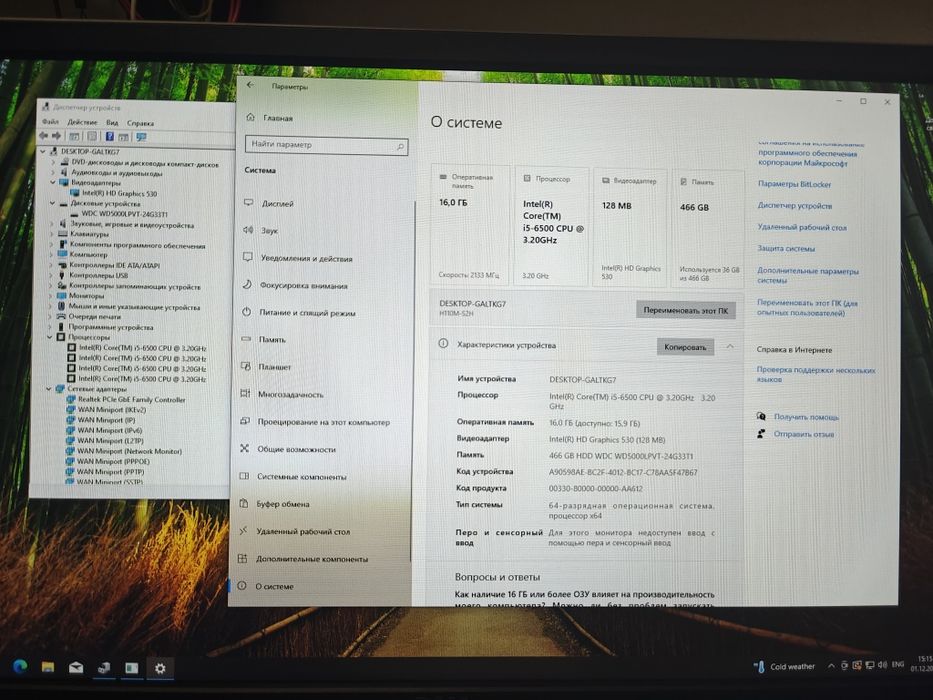Expand DVD-дисководы category arrow

(x=53, y=162)
